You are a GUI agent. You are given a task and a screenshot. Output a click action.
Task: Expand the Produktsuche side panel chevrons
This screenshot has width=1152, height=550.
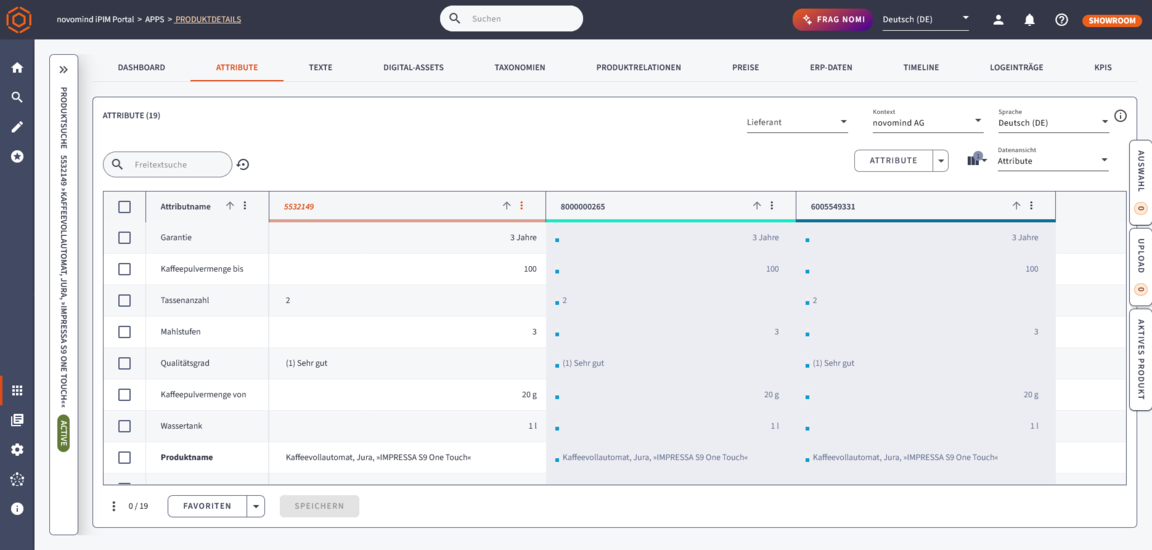(x=63, y=70)
